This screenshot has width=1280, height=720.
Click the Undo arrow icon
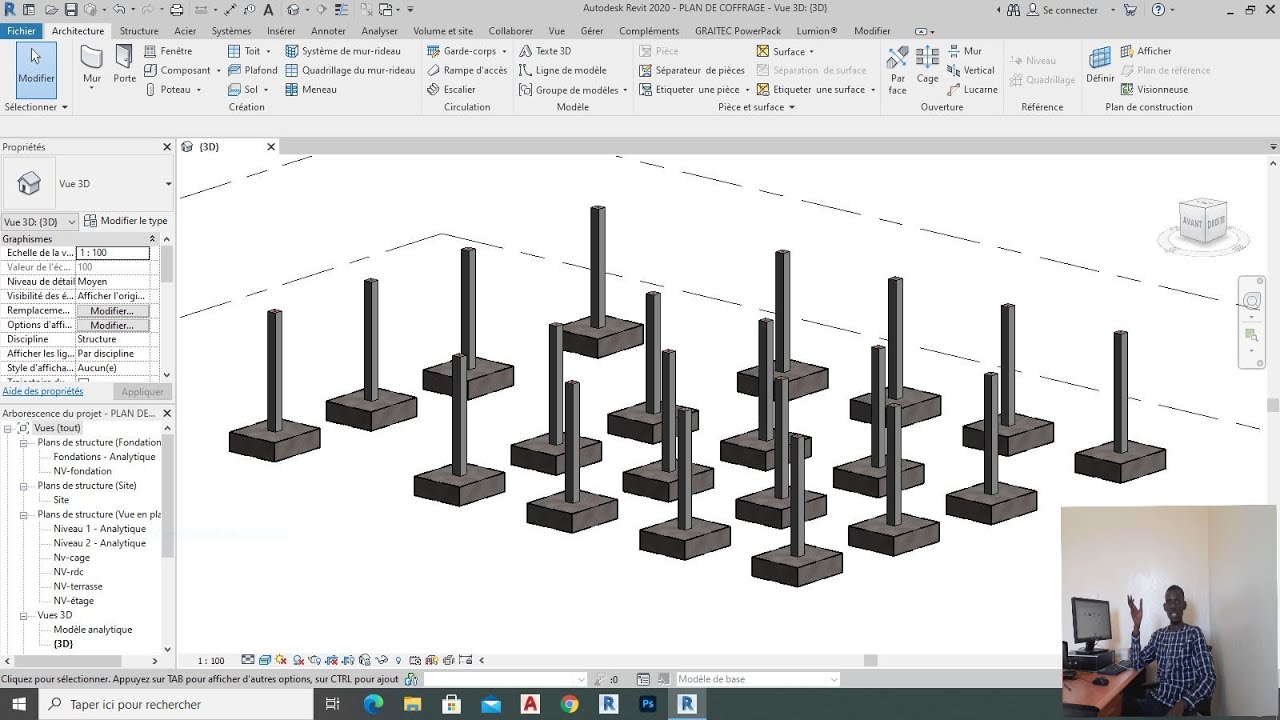tap(119, 9)
